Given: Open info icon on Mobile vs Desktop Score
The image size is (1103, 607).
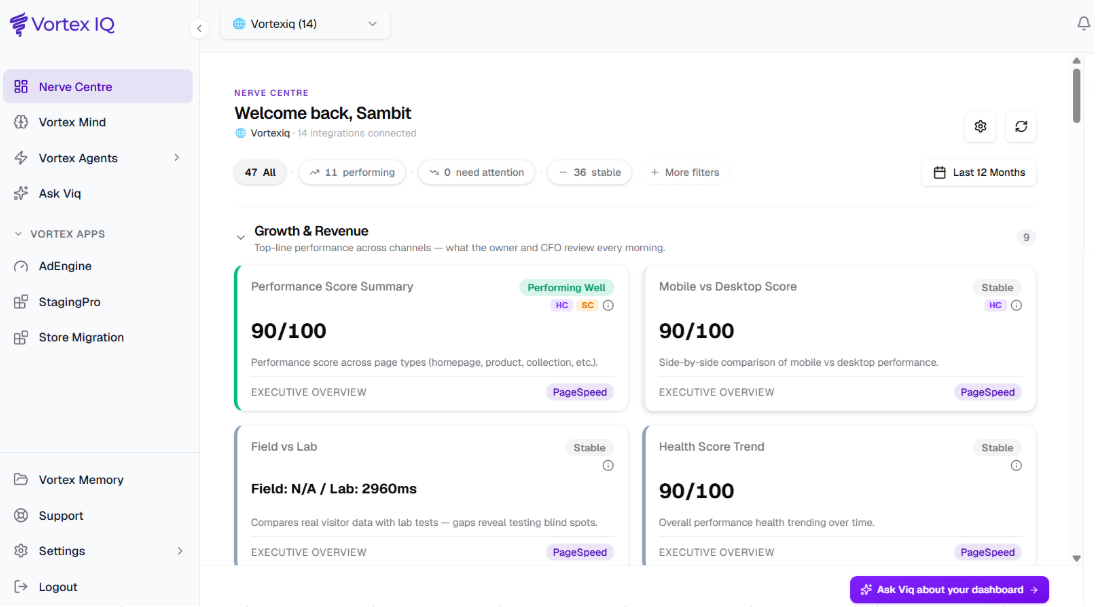Looking at the screenshot, I should click(x=1016, y=305).
